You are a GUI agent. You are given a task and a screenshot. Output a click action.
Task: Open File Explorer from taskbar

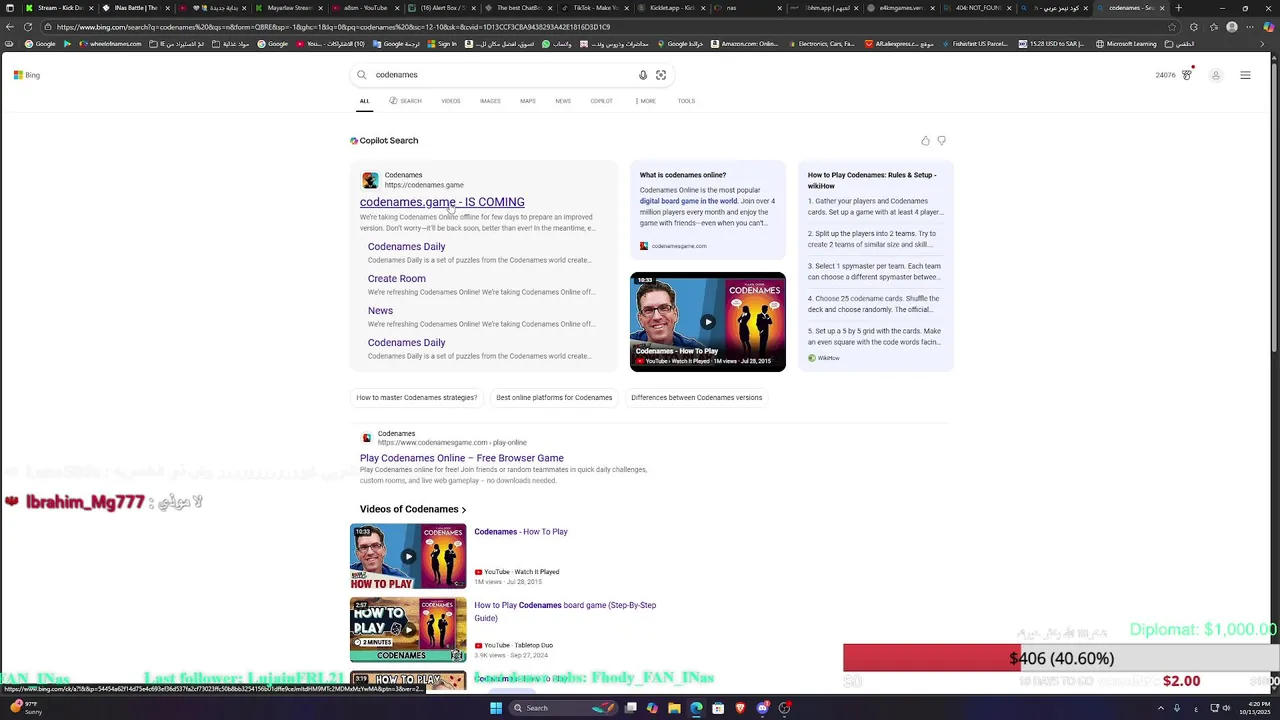click(x=675, y=708)
